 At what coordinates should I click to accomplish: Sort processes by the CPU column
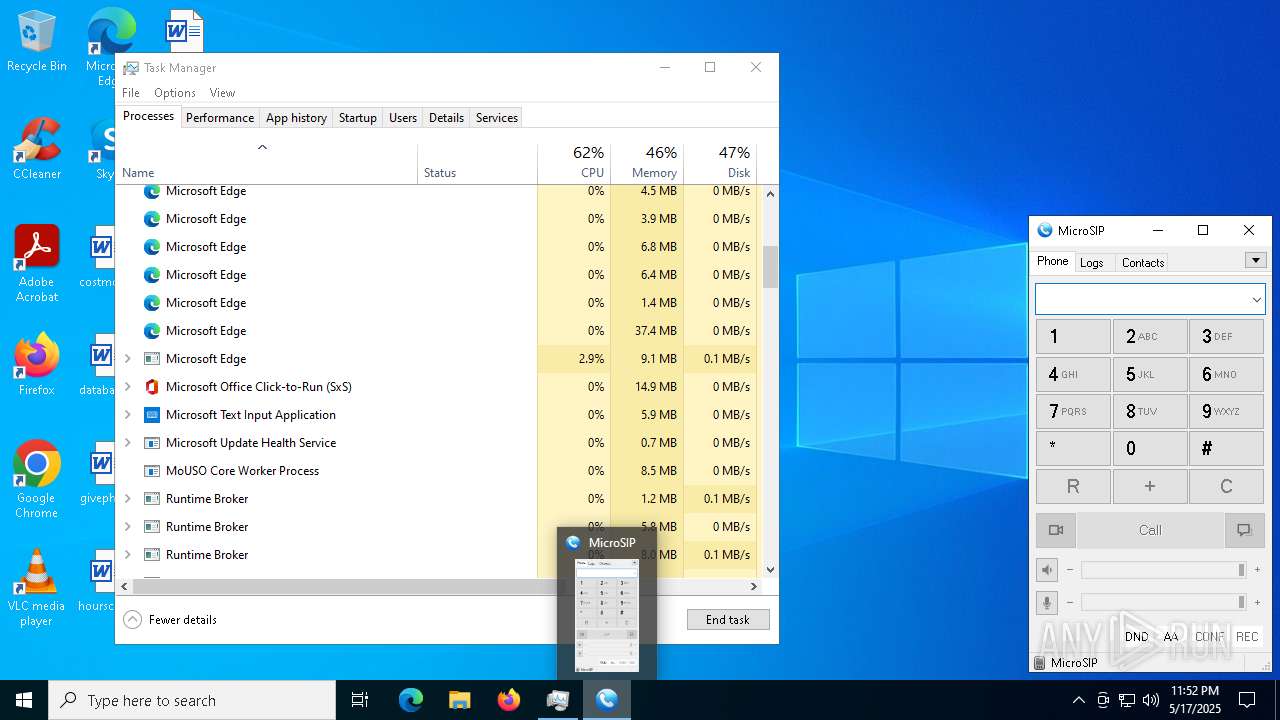click(x=574, y=163)
